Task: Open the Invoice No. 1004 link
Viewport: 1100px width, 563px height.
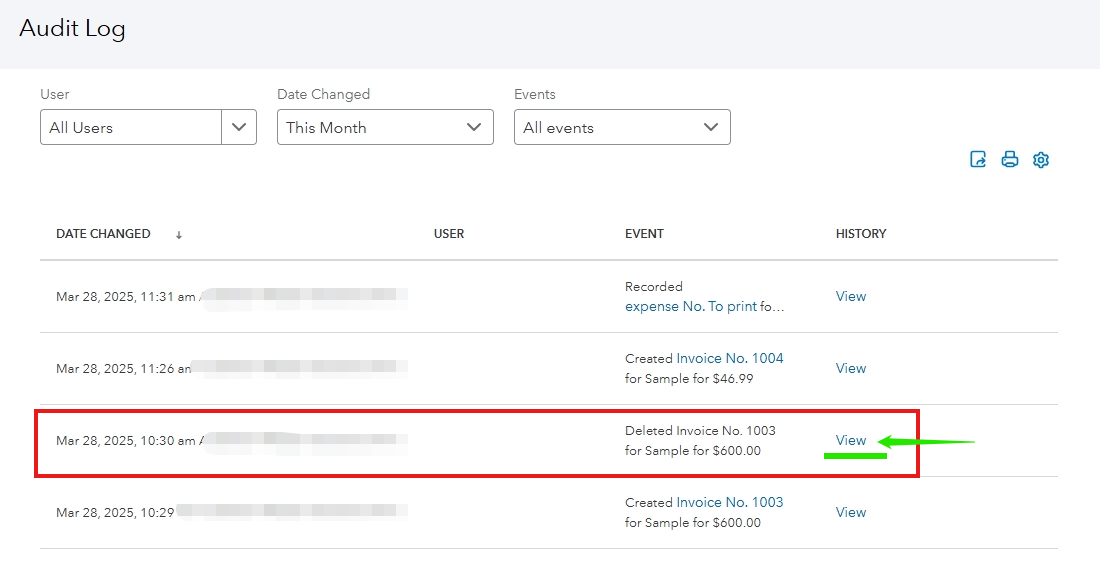Action: click(730, 358)
